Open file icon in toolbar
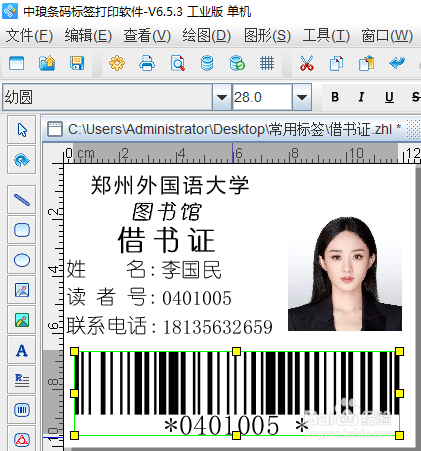 pos(47,63)
